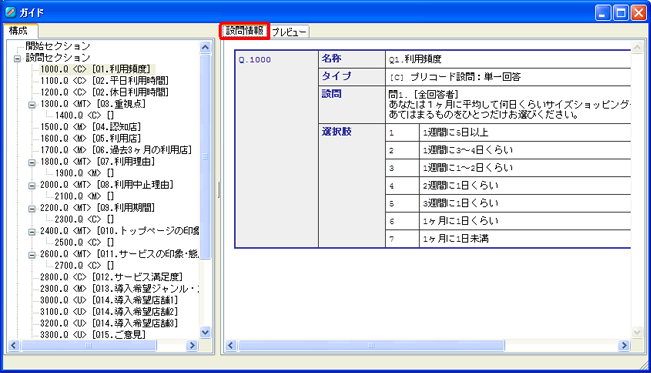Select tree row 1200.0 <C> 休日利用時間
Viewport: 651px width, 373px height.
point(105,92)
